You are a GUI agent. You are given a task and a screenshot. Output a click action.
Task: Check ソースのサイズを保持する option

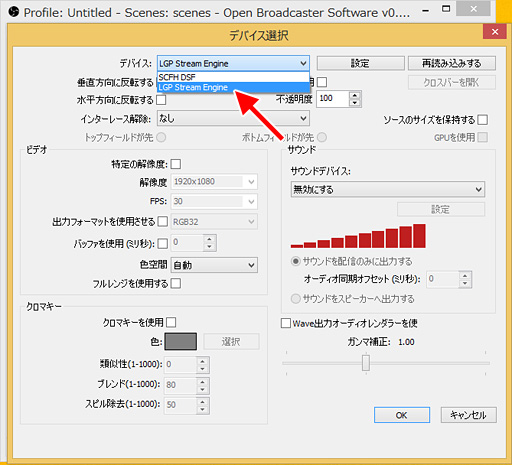tap(482, 120)
